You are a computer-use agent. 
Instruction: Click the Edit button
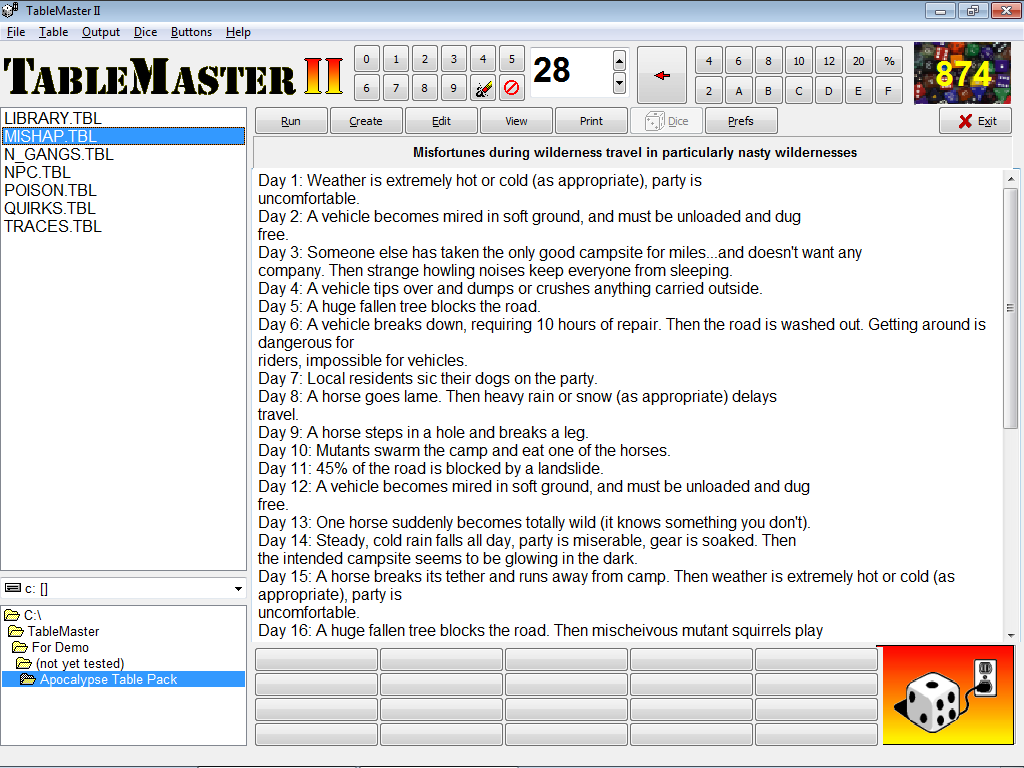pyautogui.click(x=441, y=121)
